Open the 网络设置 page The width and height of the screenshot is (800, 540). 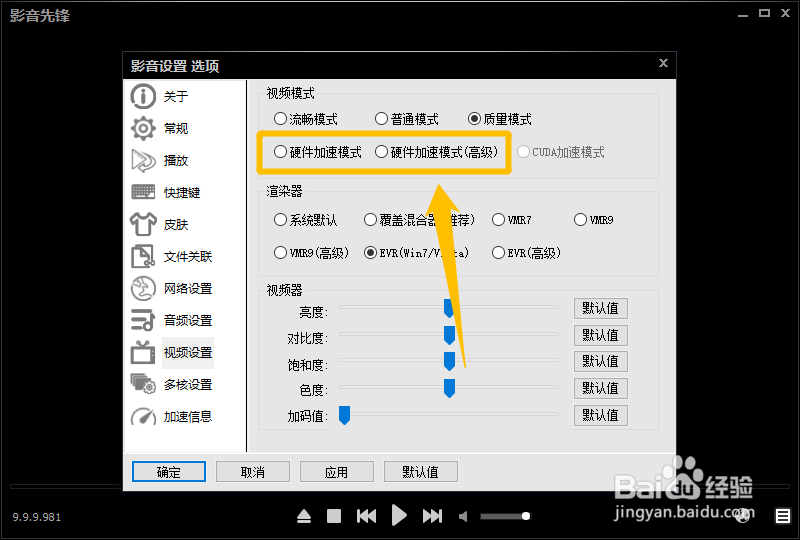(x=187, y=288)
